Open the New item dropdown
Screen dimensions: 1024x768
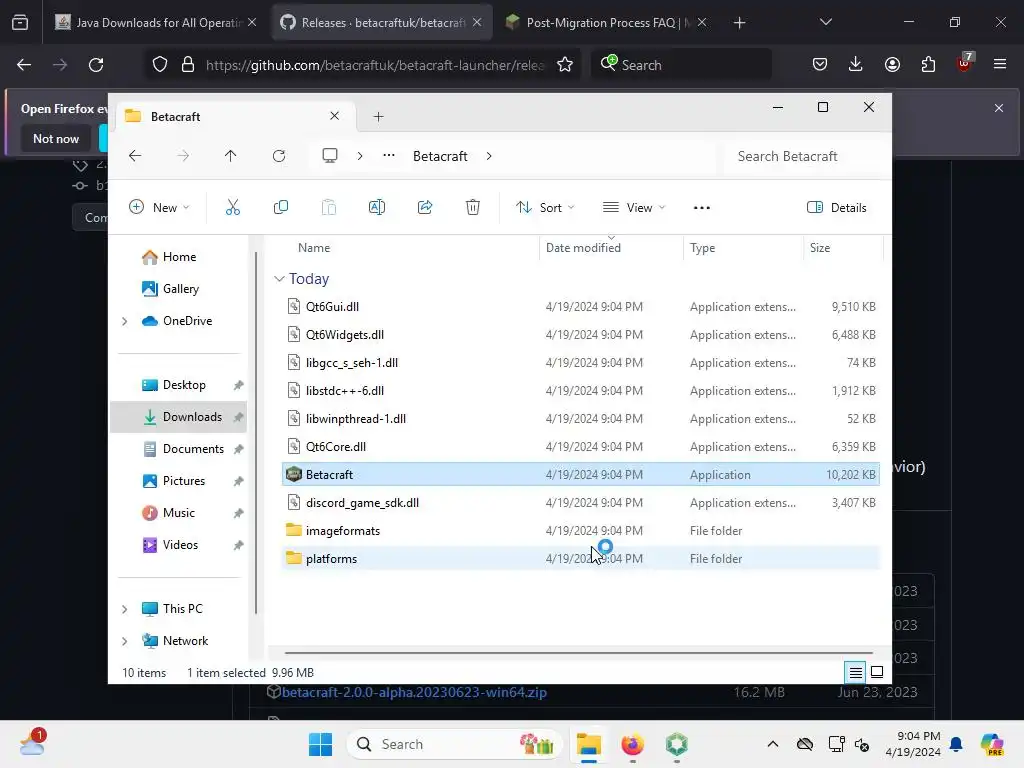point(159,208)
